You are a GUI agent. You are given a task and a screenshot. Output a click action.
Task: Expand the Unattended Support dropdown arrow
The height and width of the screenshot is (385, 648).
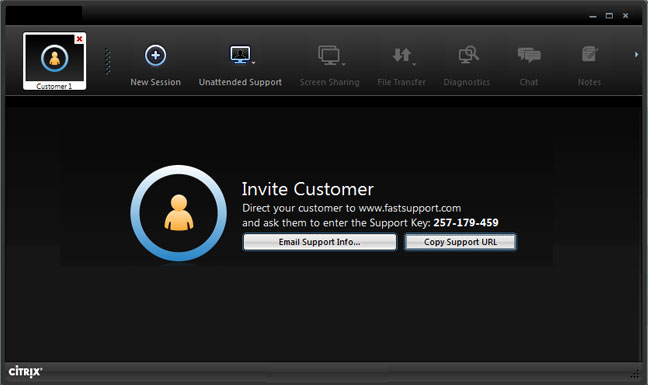[254, 63]
